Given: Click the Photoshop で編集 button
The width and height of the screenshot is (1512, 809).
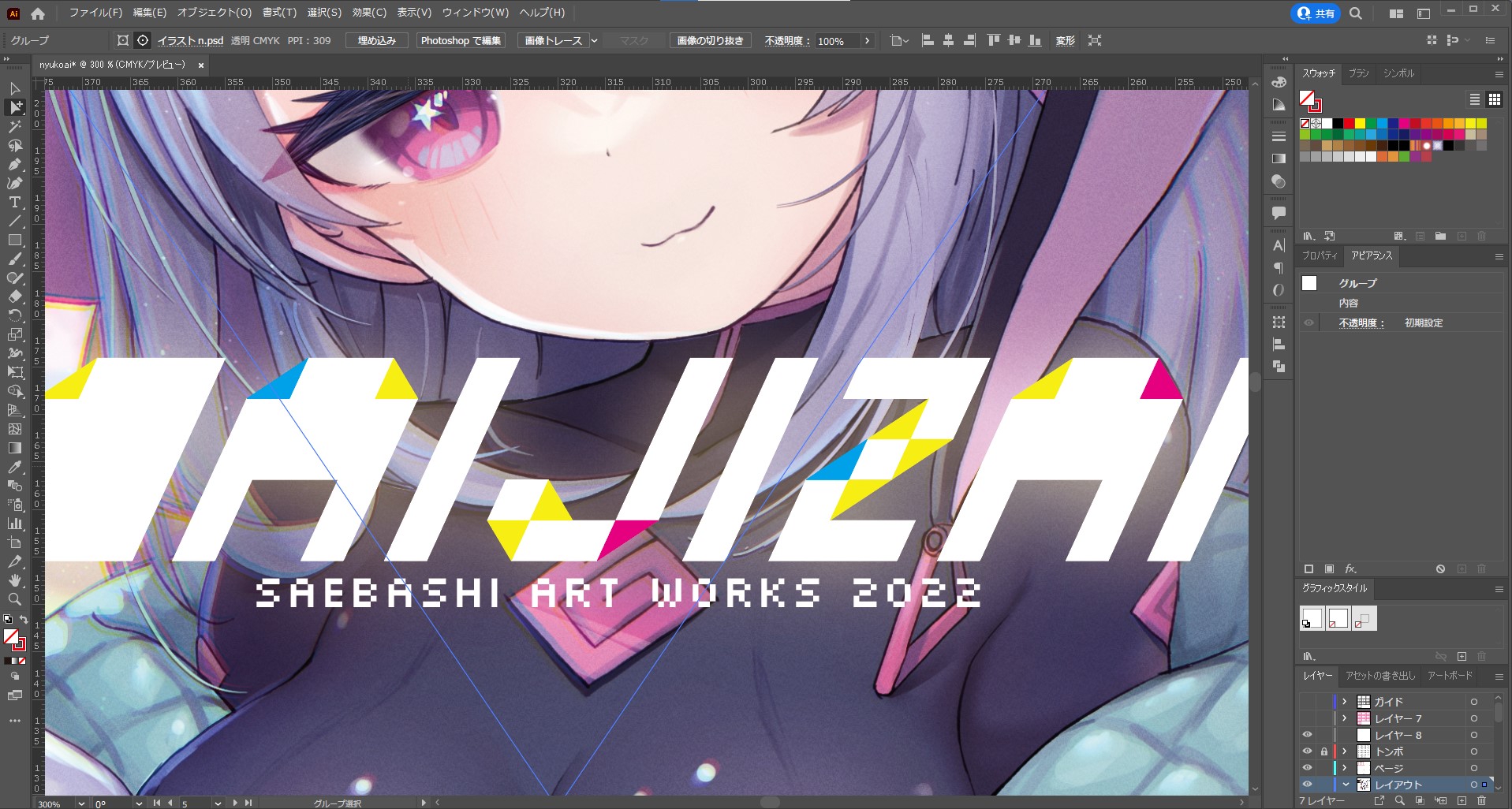Looking at the screenshot, I should point(461,41).
